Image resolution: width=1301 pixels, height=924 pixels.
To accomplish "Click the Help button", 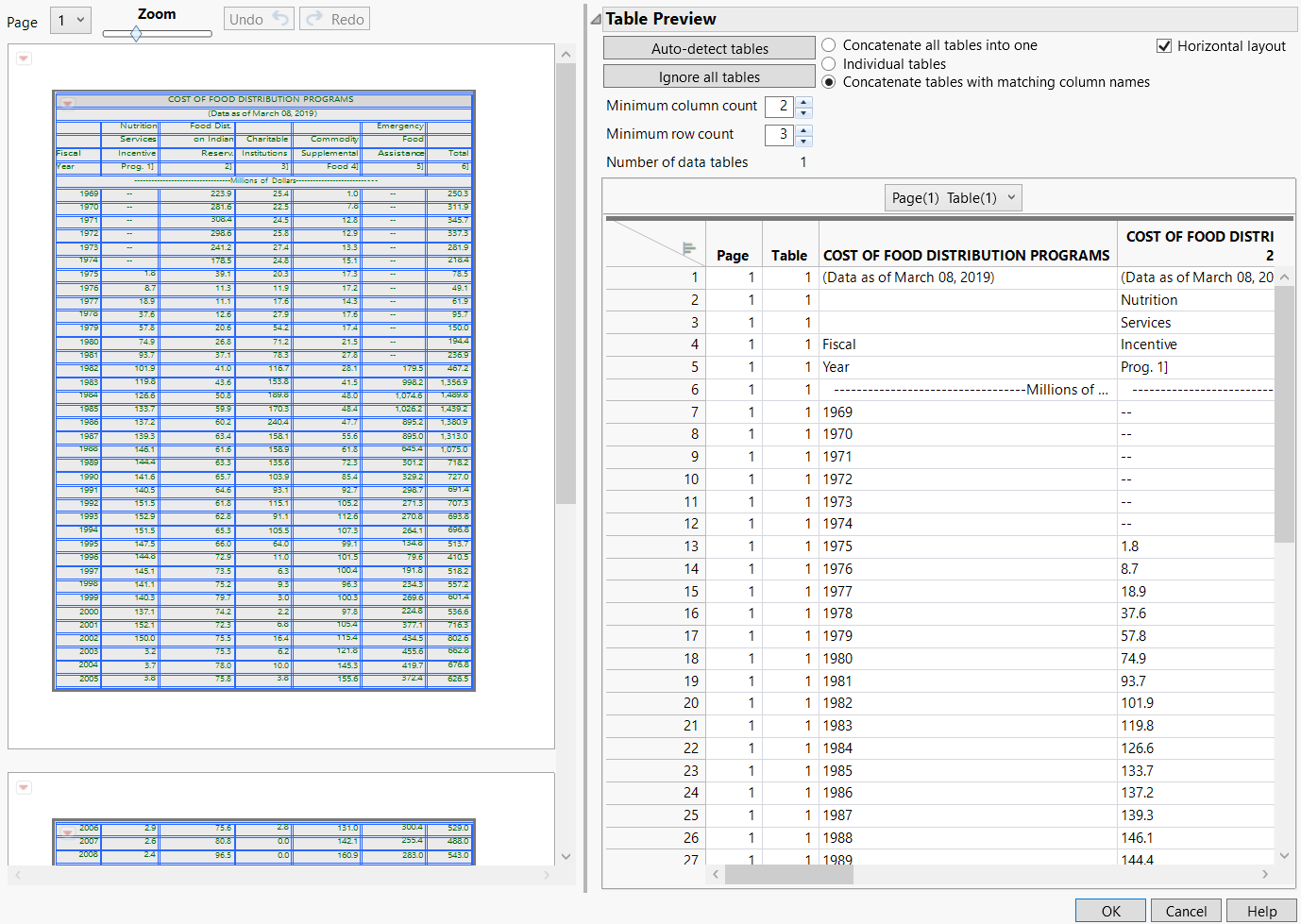I will click(x=1261, y=911).
